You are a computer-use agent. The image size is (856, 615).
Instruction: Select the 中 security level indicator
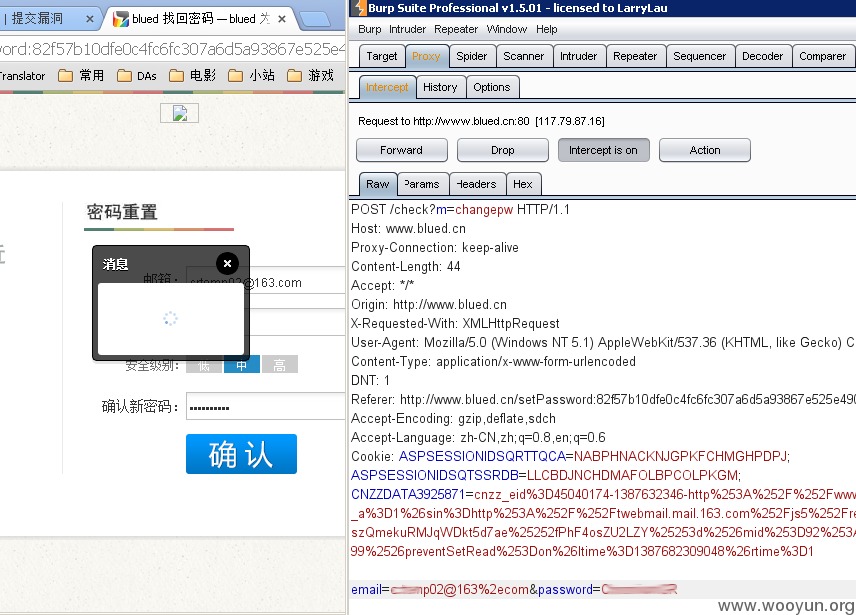[241, 365]
